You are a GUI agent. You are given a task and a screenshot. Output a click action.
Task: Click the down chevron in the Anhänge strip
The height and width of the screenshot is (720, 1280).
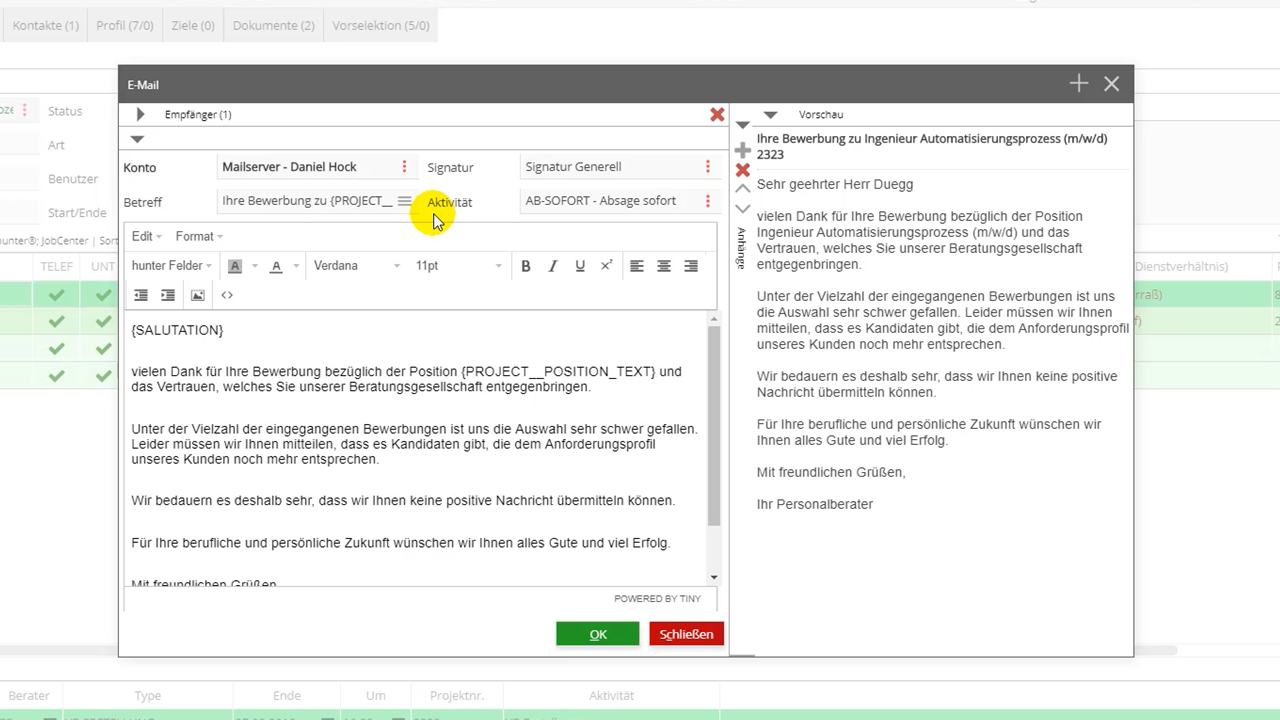[742, 209]
